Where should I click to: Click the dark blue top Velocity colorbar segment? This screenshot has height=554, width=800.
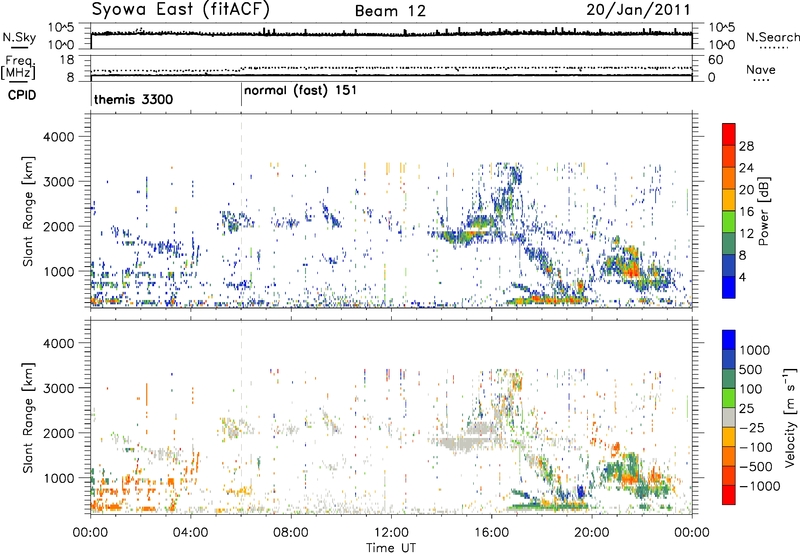click(x=729, y=340)
